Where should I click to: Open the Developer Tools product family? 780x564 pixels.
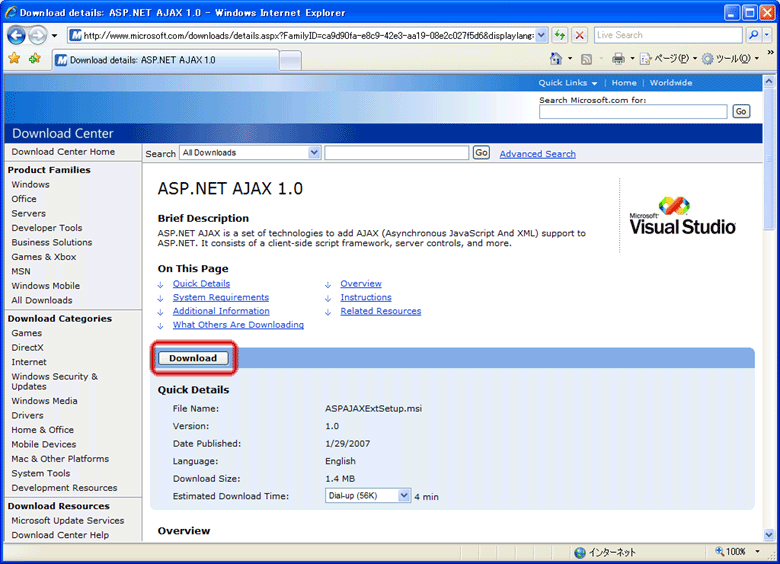click(x=47, y=228)
